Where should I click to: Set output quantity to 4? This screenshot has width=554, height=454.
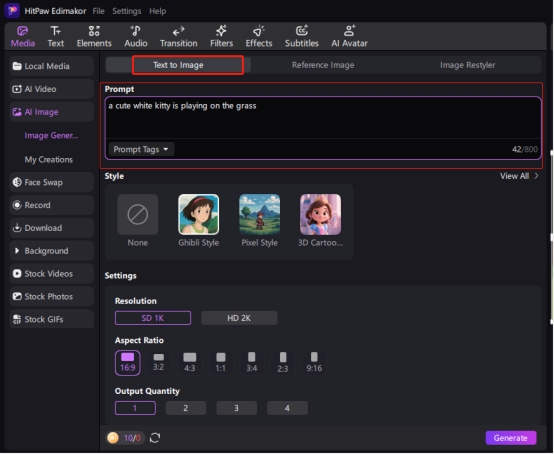click(287, 408)
